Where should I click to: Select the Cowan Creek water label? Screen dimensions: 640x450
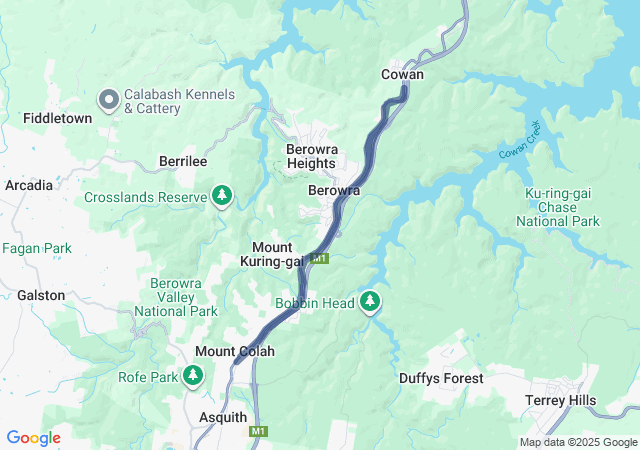[520, 140]
